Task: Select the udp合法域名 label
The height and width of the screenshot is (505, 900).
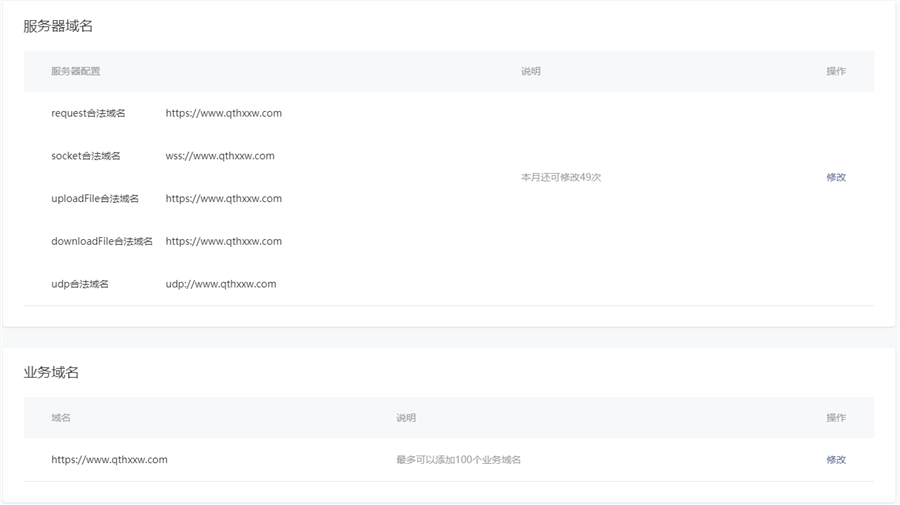Action: pos(80,284)
